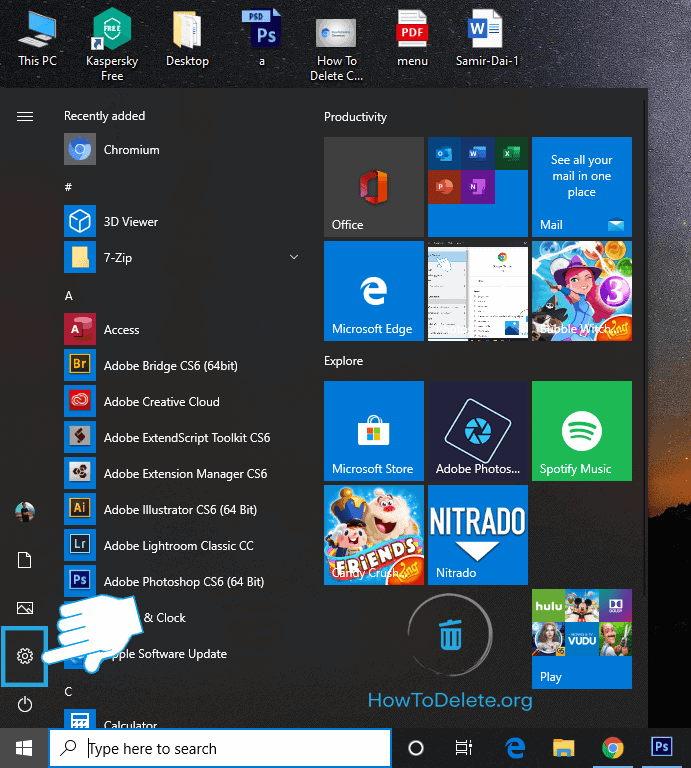Select How To Delete C... desktop file
691x768 pixels.
click(x=336, y=49)
